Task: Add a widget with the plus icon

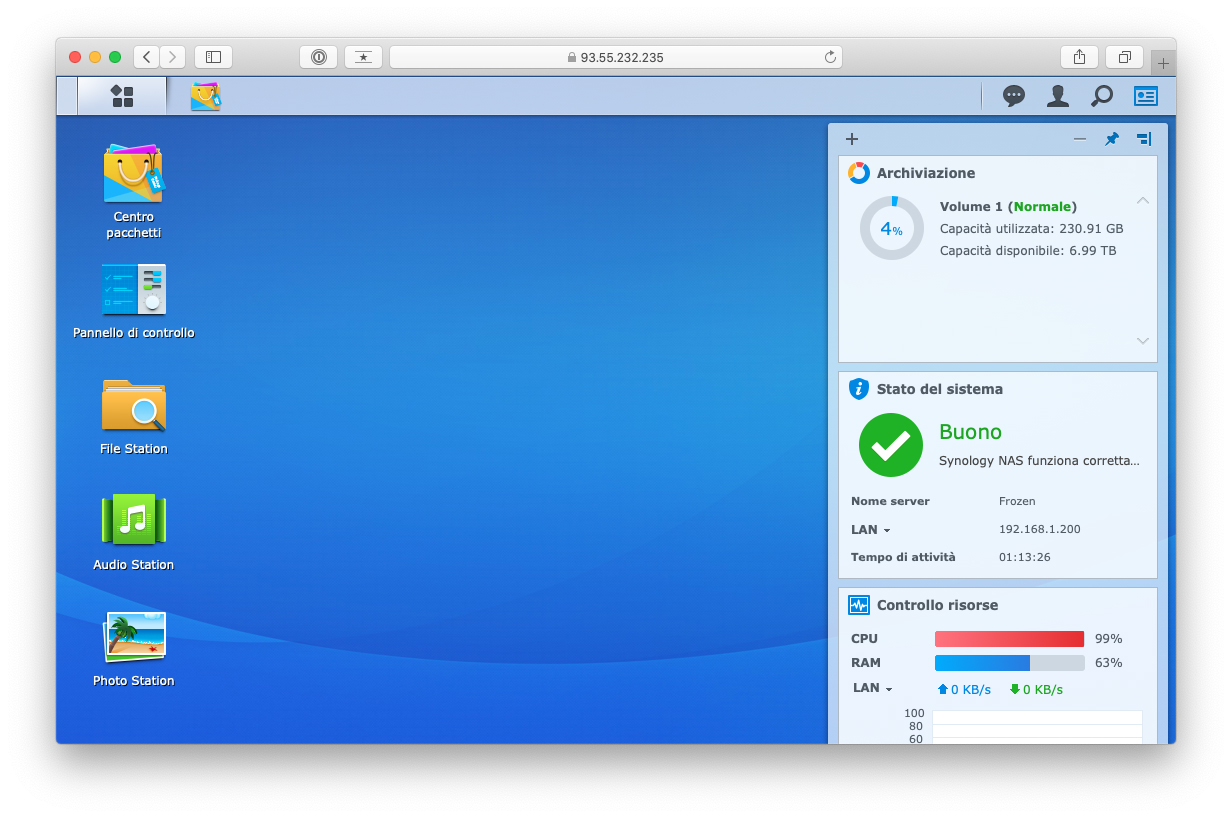Action: point(852,139)
